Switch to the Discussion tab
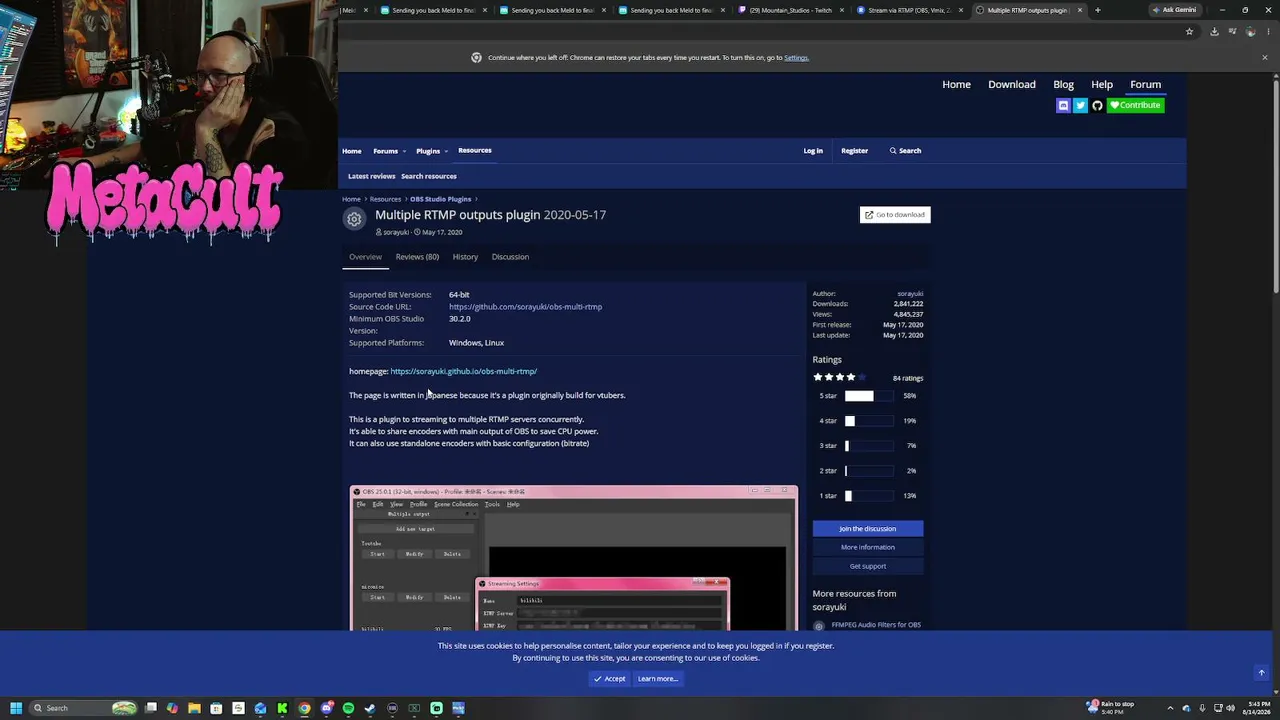Viewport: 1280px width, 720px height. pos(510,257)
